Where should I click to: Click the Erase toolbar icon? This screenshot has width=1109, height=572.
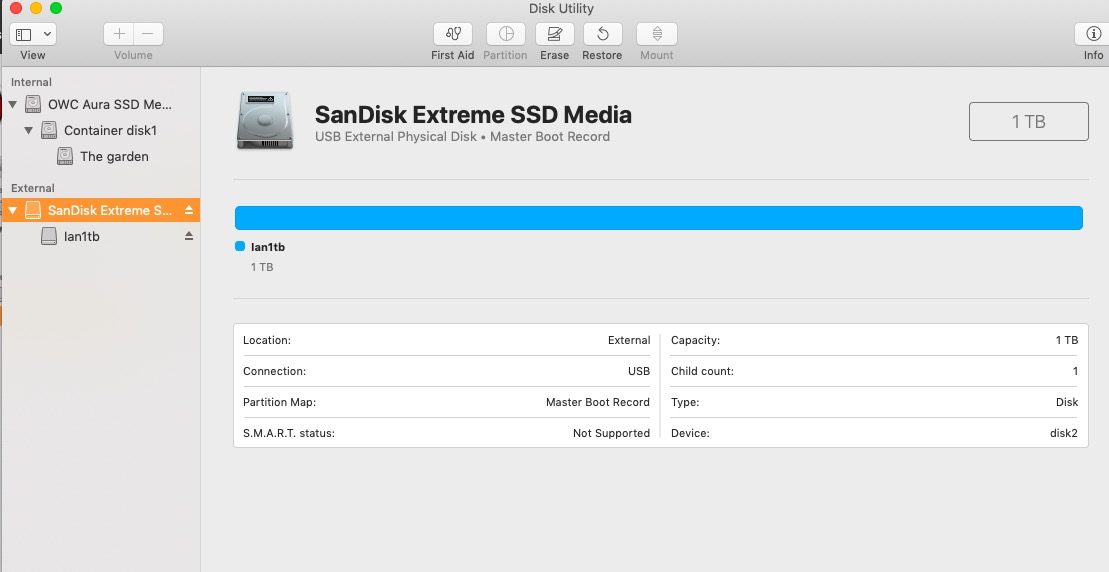[x=554, y=34]
